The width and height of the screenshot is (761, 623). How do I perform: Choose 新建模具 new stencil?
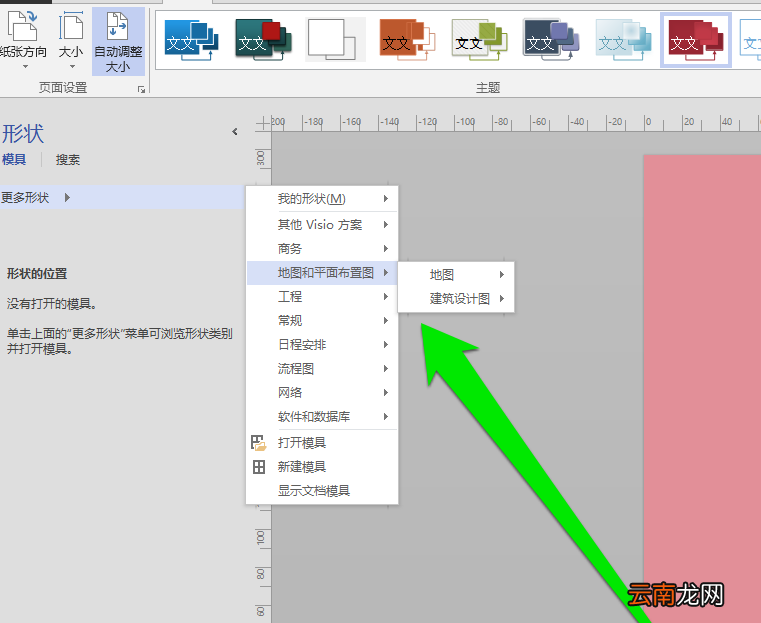coord(322,467)
